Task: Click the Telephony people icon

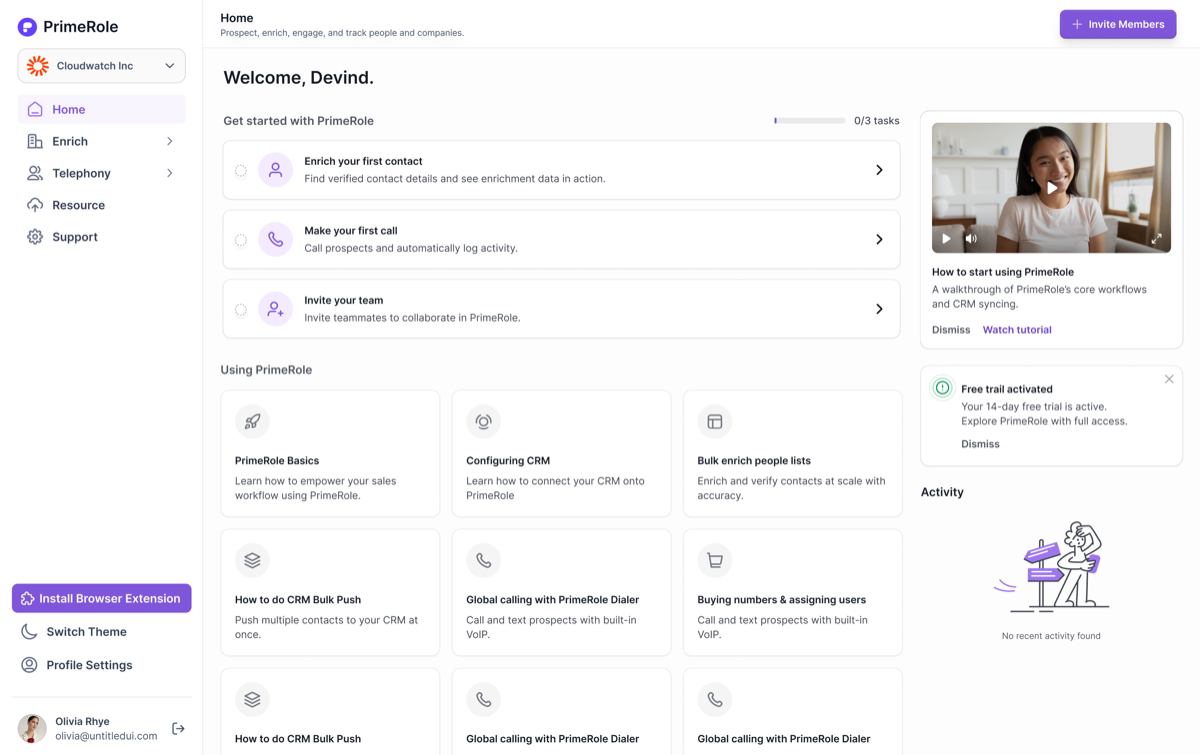Action: 35,173
